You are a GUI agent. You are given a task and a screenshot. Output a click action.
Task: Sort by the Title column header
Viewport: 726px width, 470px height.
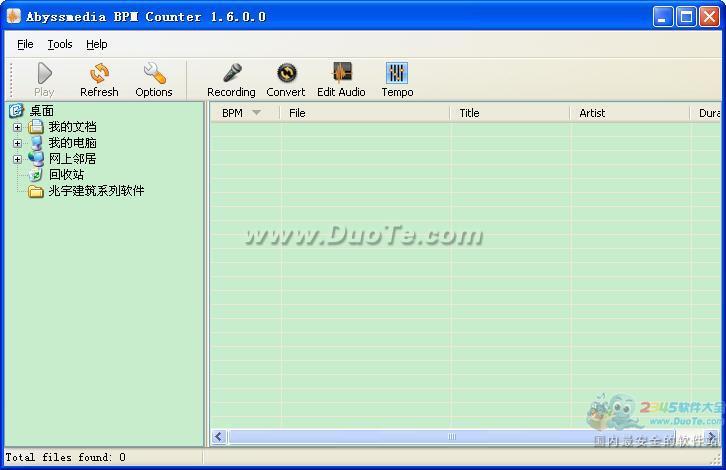click(510, 113)
